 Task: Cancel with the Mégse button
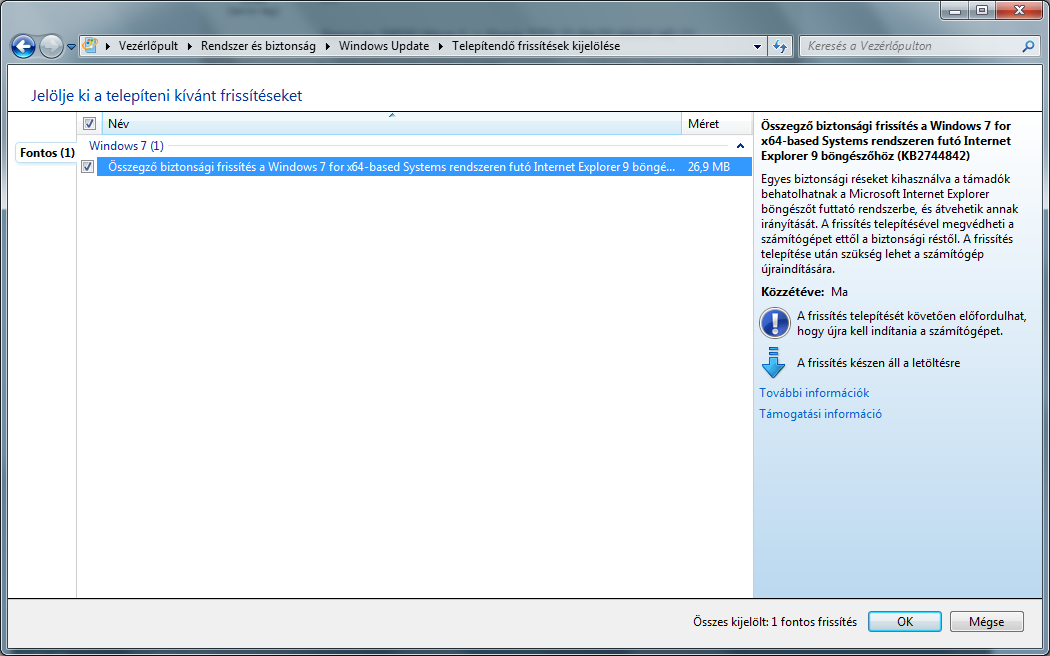(986, 622)
